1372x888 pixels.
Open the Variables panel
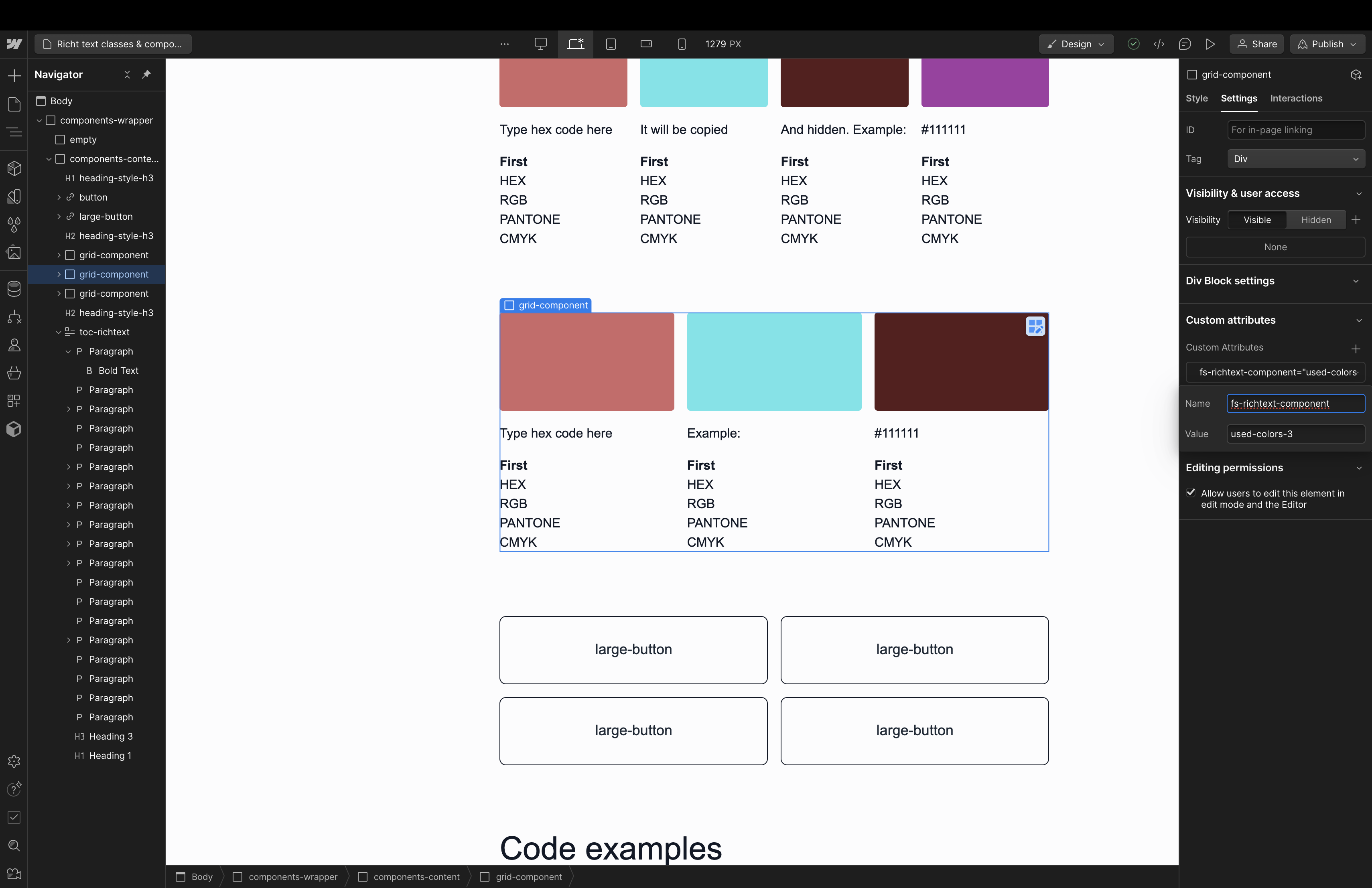[x=14, y=225]
